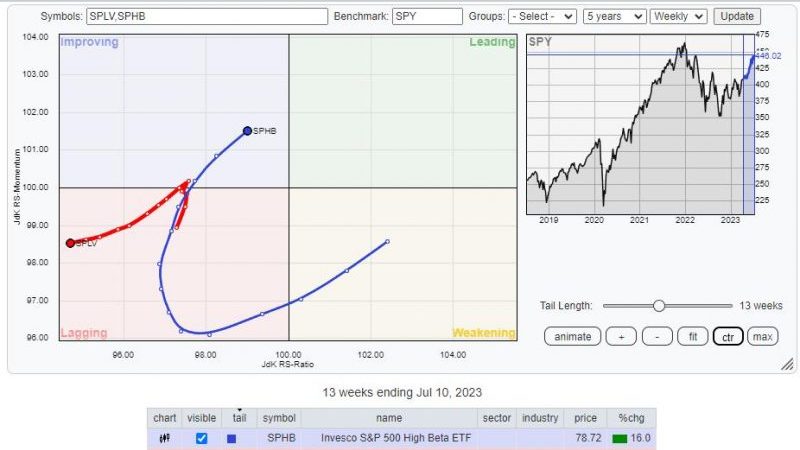The width and height of the screenshot is (800, 450).
Task: Click the Benchmark SPY input field
Action: tap(427, 16)
